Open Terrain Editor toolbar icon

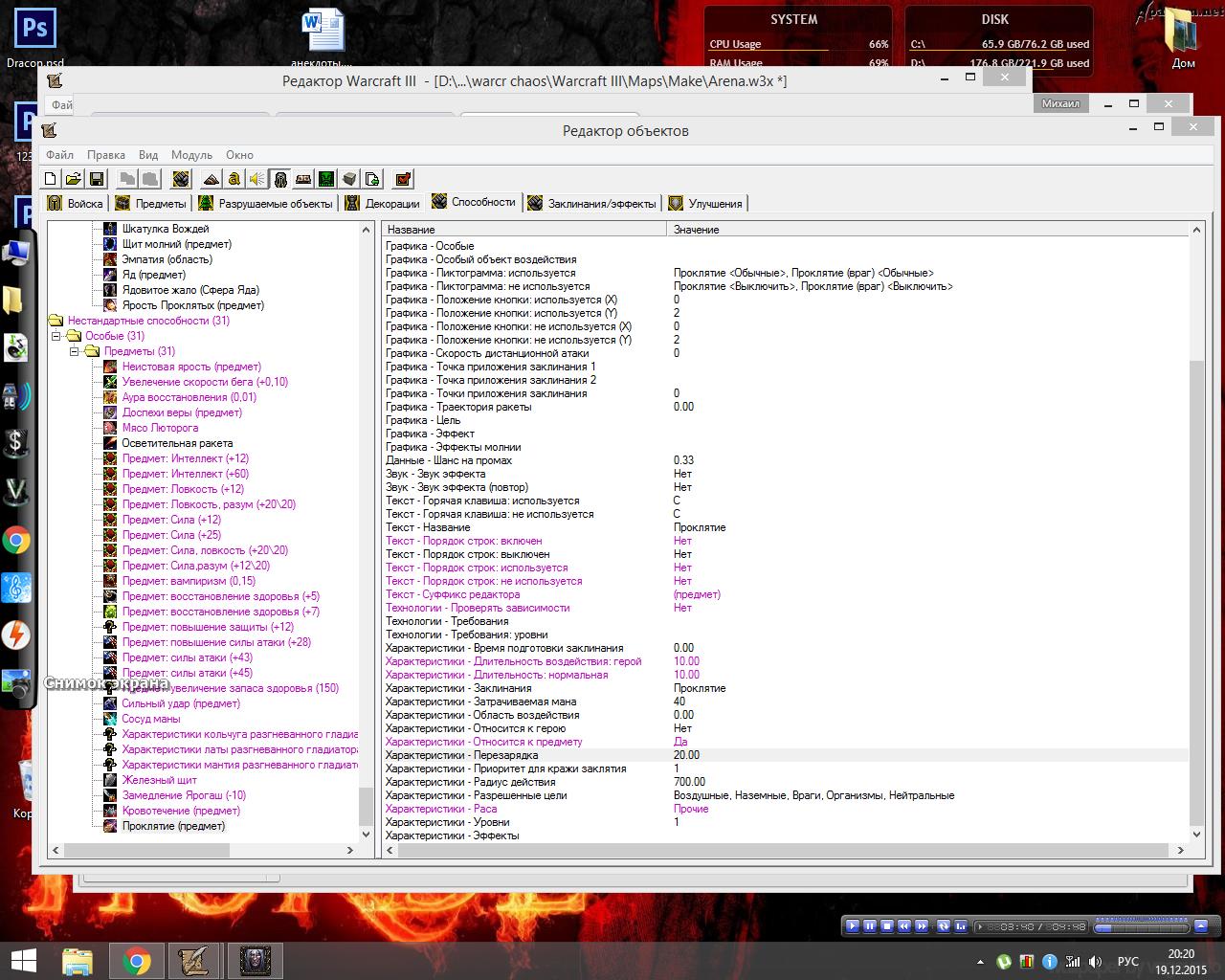coord(212,179)
